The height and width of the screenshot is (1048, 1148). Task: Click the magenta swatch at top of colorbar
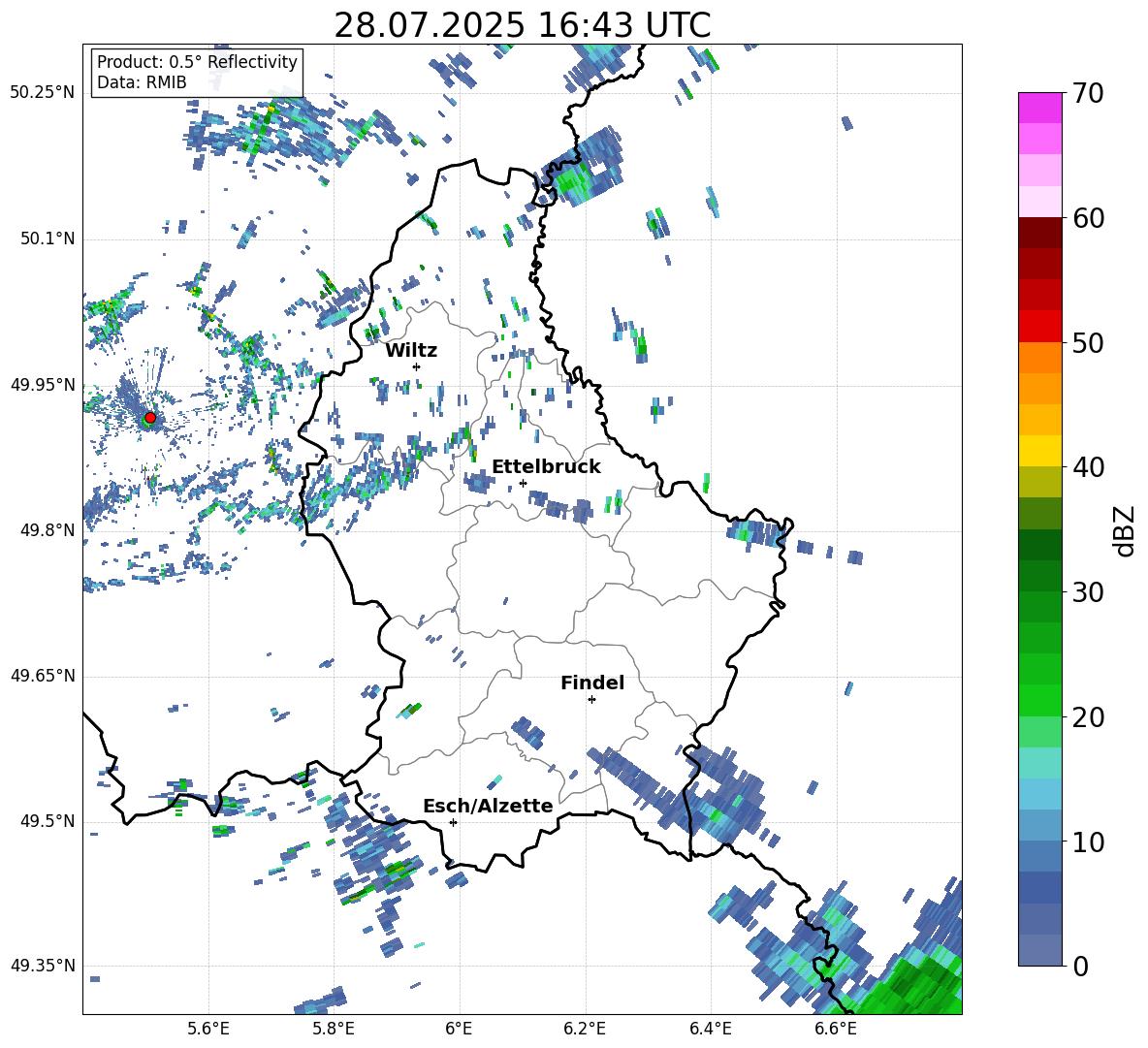point(1039,108)
